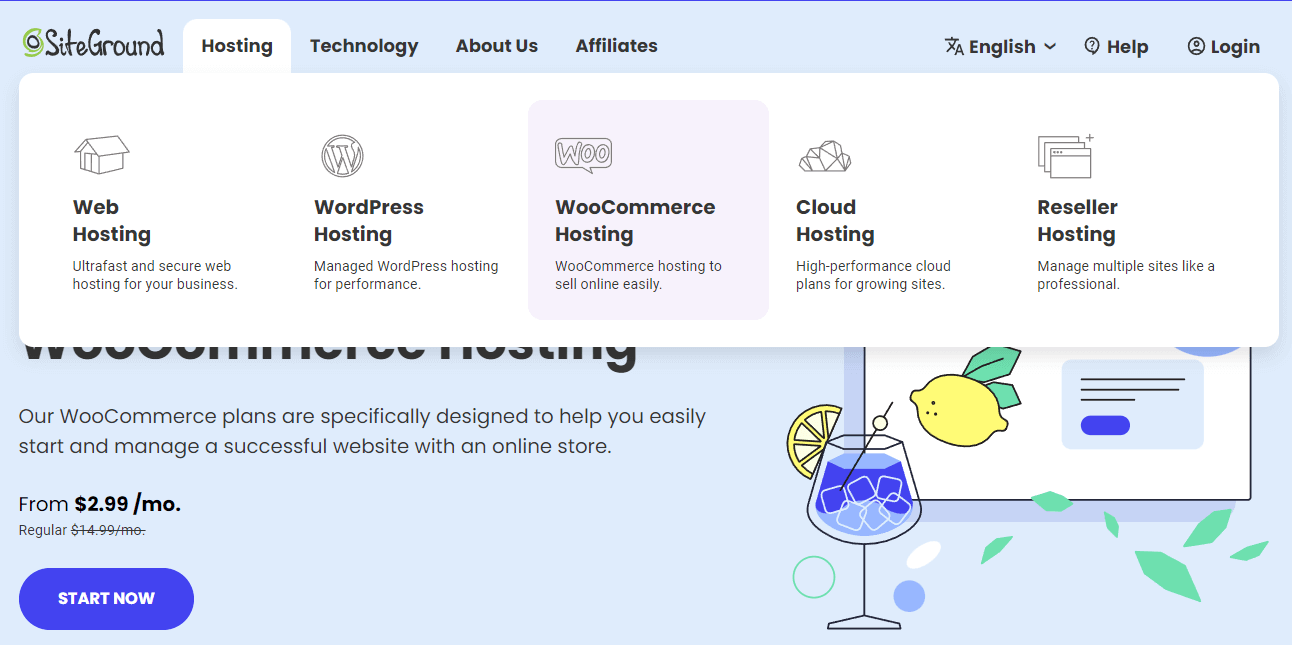
Task: Click the language translate icon
Action: (x=954, y=46)
